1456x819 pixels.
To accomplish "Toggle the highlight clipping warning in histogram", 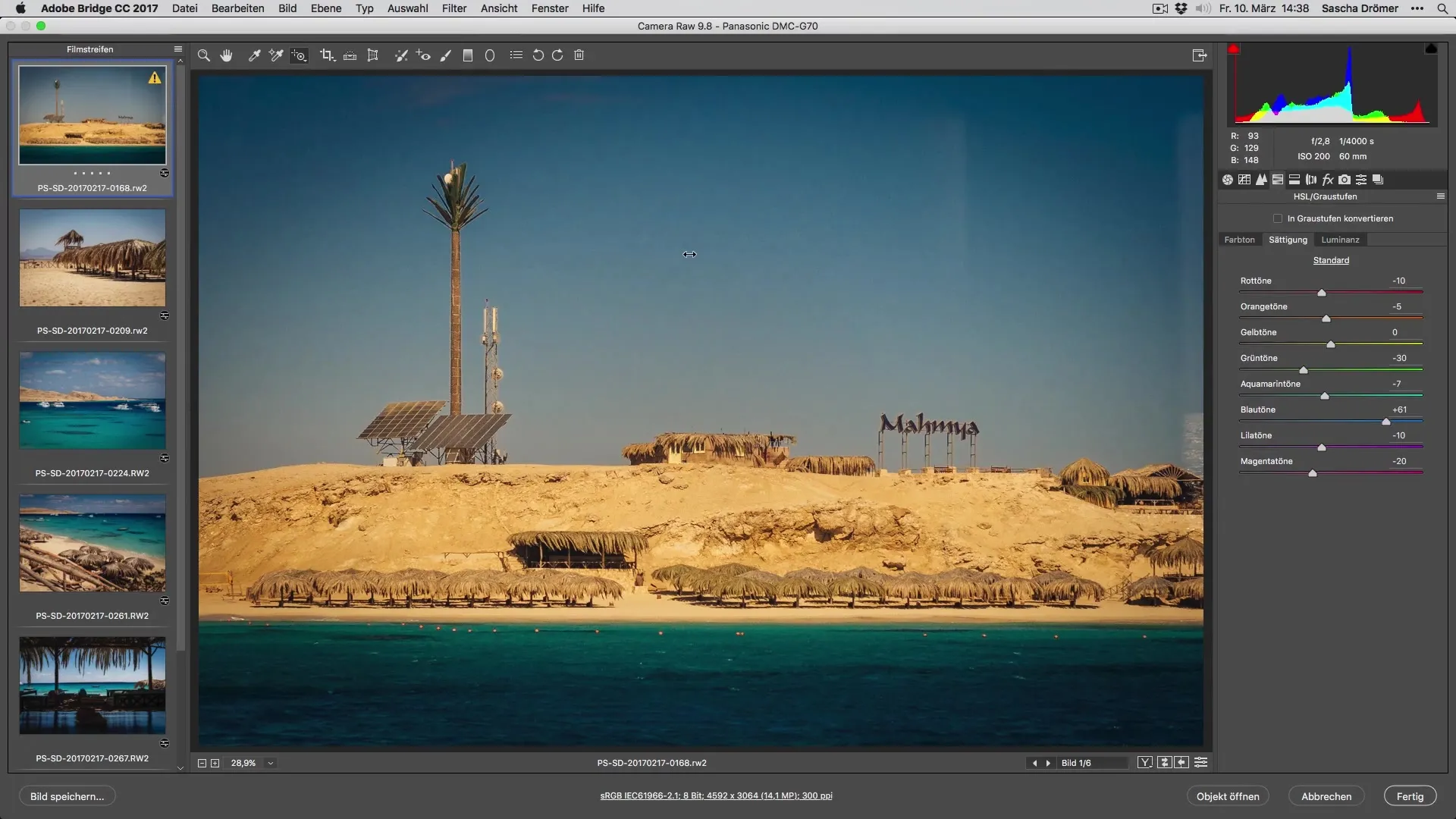I will 1431,49.
